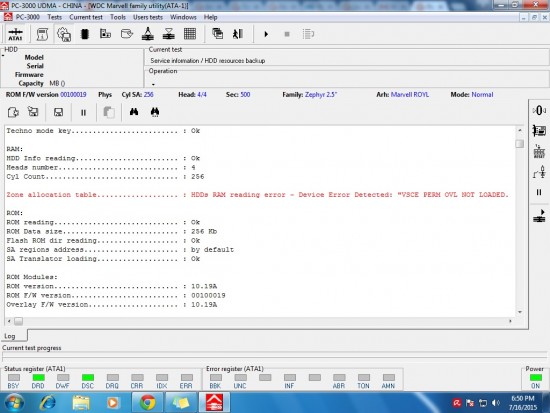Click the zero counter icon in right sidebar
The image size is (550, 413).
pos(539,111)
